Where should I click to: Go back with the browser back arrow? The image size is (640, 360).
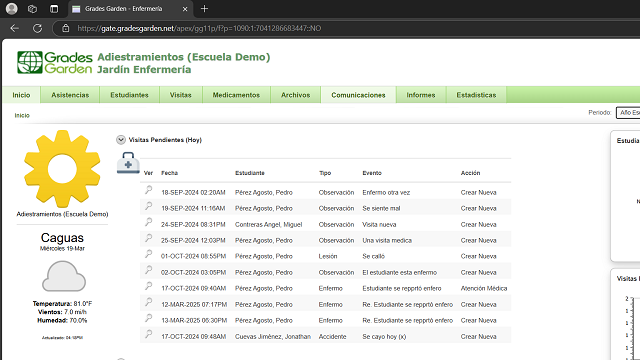click(x=14, y=28)
